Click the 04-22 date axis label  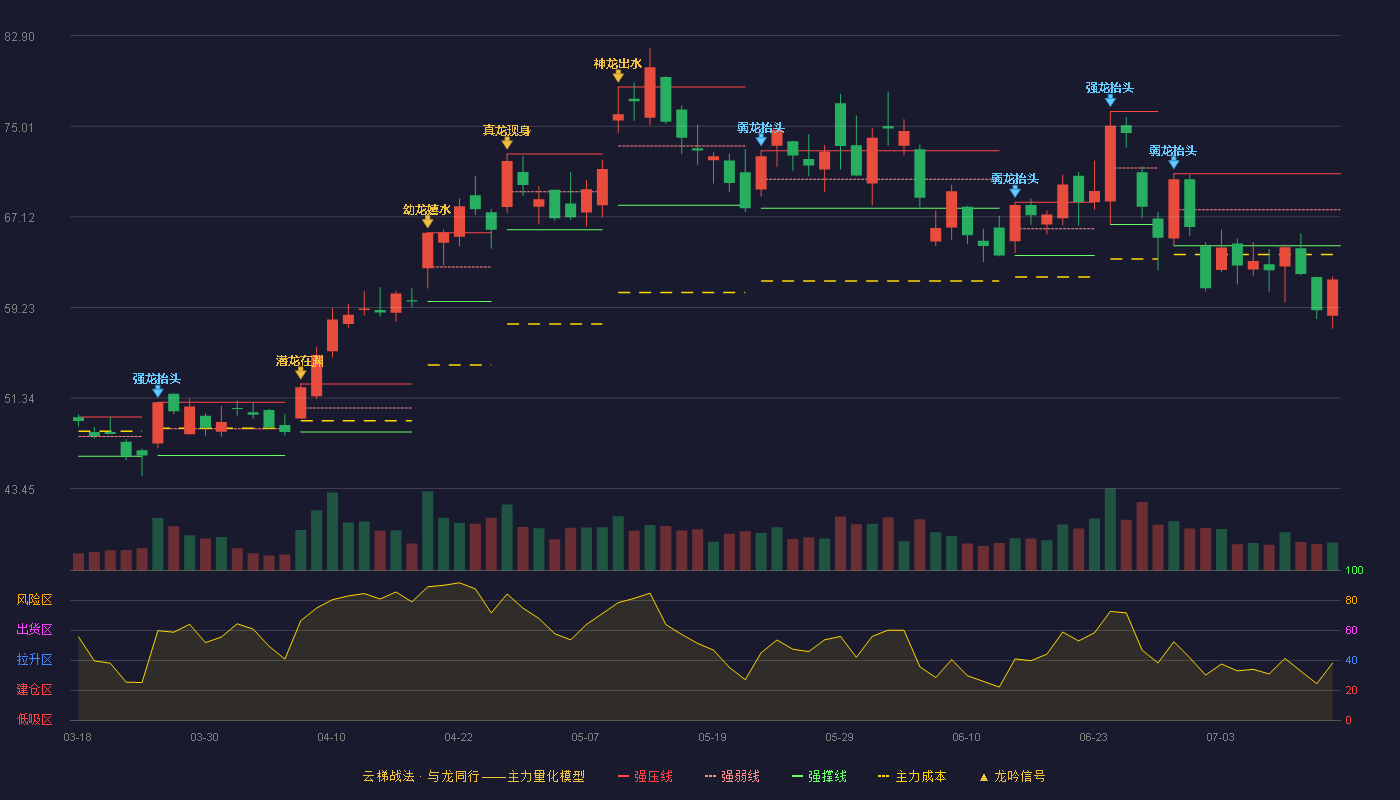click(x=458, y=737)
